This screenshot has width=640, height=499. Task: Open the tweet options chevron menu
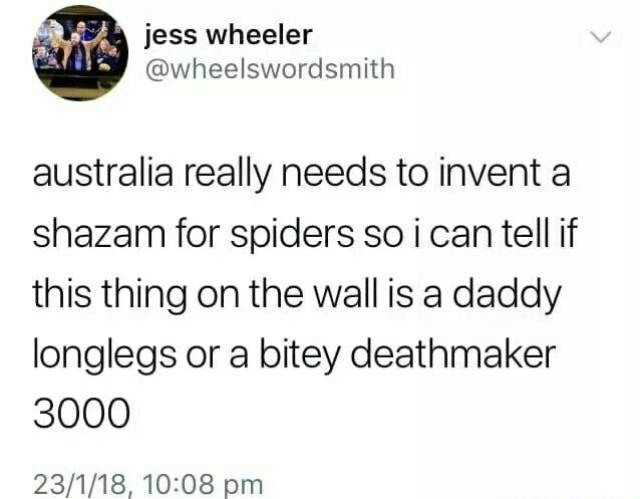coord(602,38)
